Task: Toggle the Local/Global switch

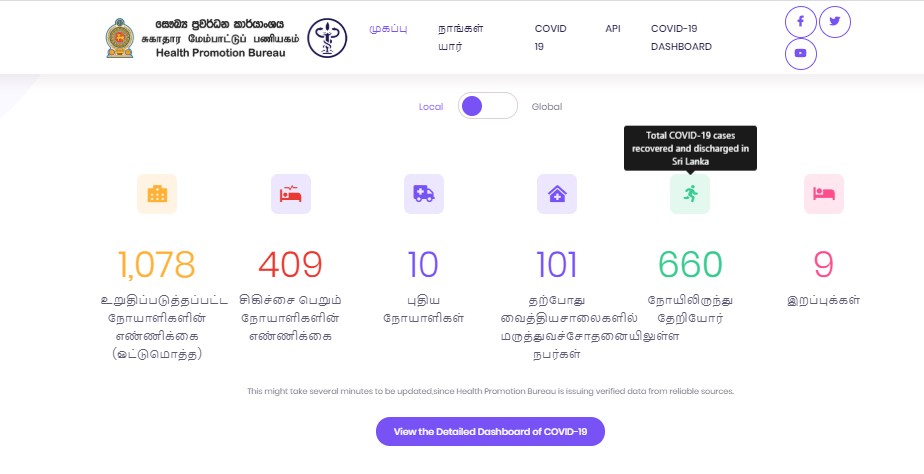Action: tap(488, 106)
